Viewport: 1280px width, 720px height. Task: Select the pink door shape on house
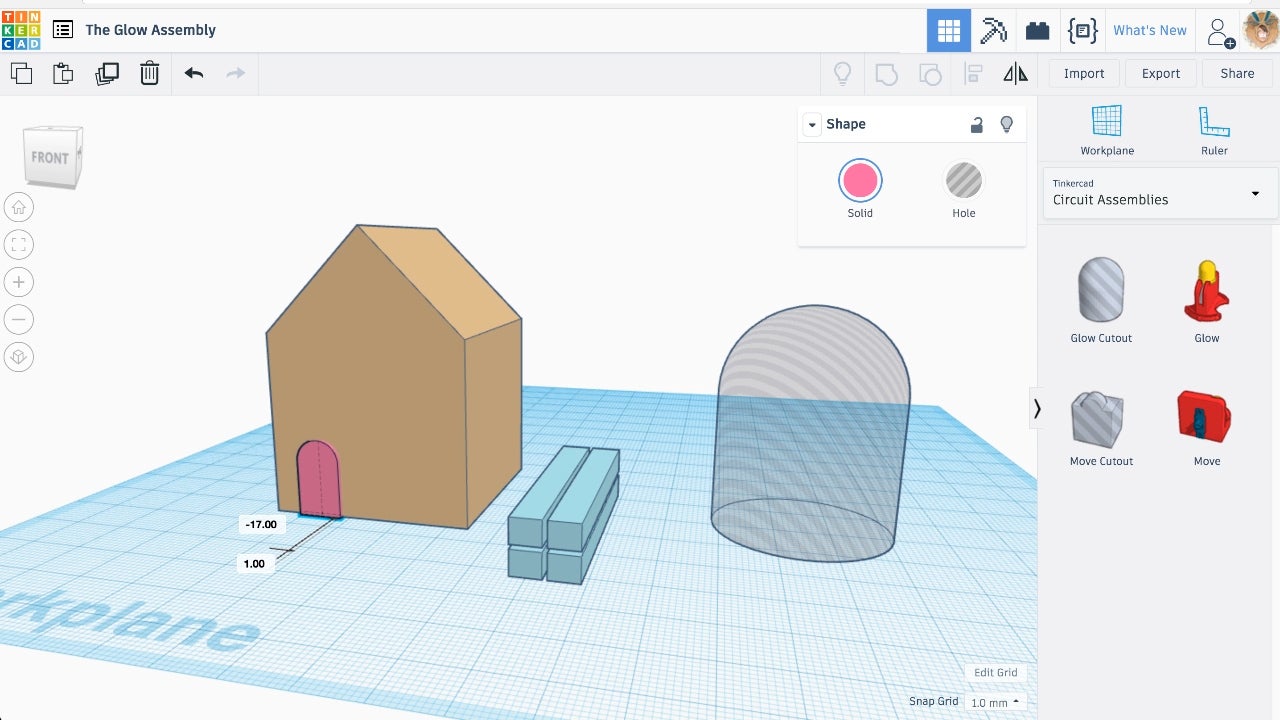(x=320, y=479)
